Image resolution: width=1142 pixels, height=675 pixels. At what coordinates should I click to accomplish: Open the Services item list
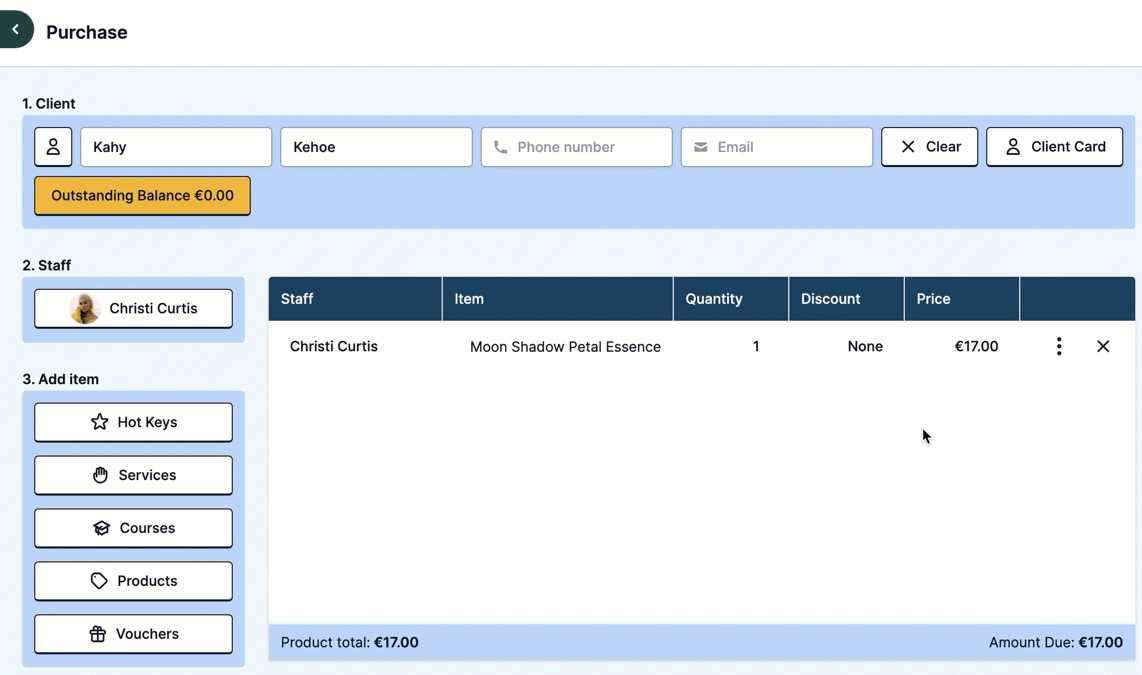133,475
